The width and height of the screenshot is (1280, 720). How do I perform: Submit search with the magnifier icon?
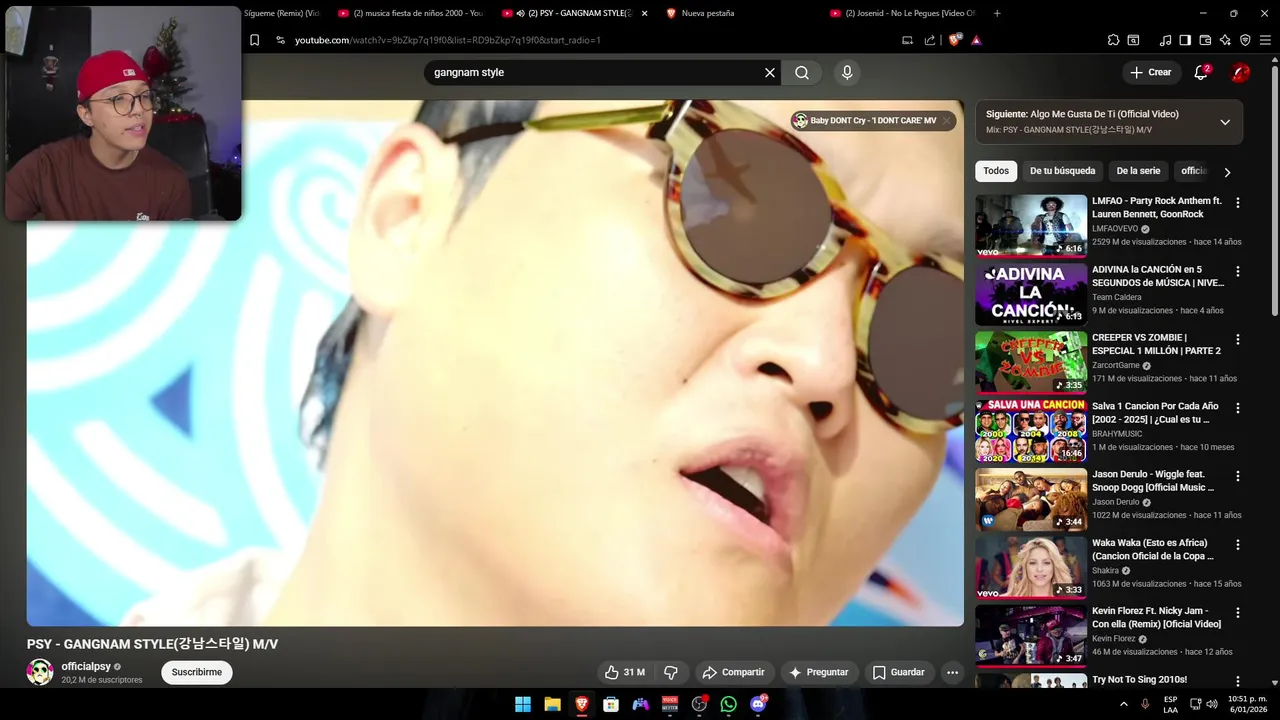pos(802,72)
